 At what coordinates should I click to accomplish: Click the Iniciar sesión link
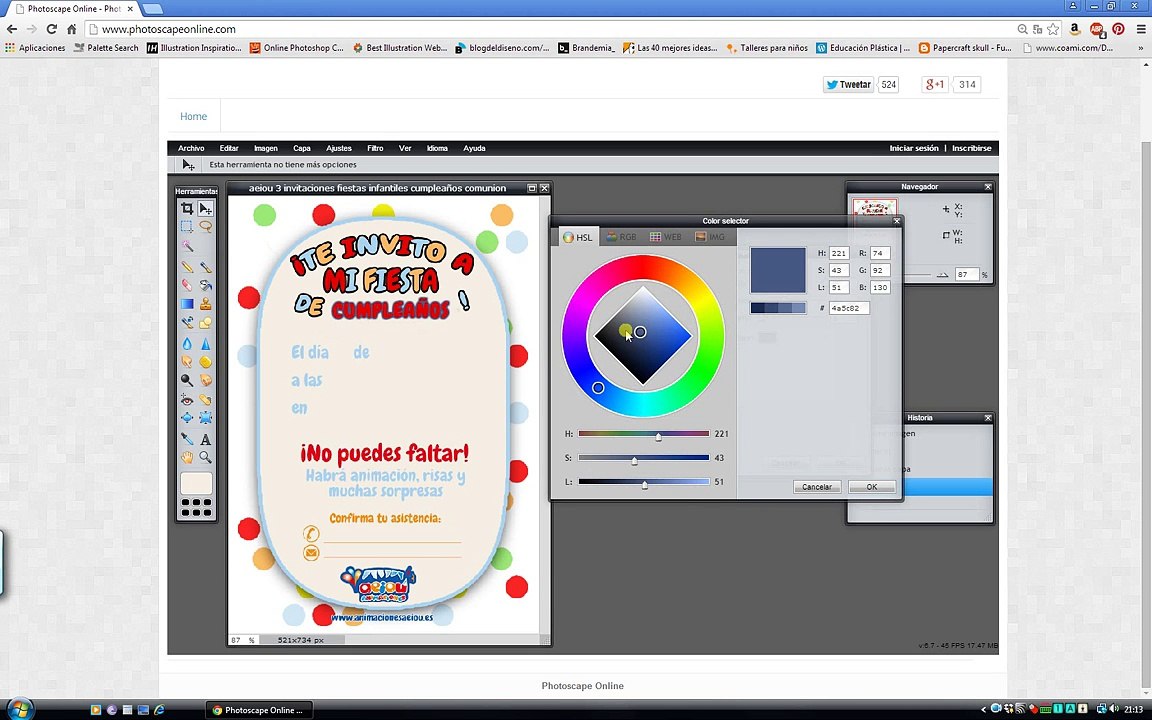click(914, 148)
